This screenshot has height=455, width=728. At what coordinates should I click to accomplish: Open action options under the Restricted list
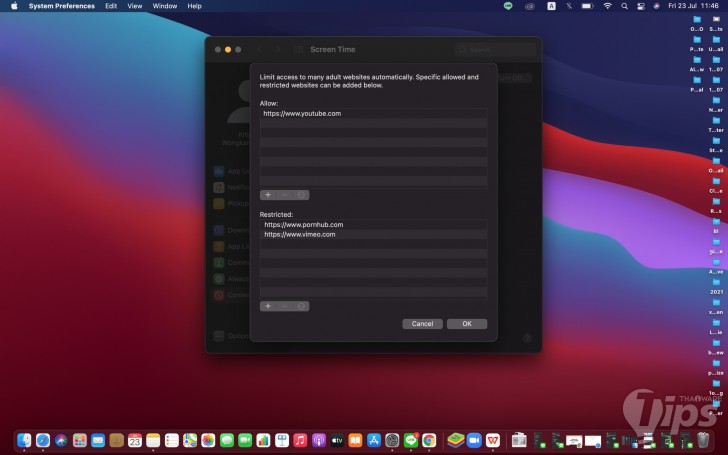tap(301, 306)
